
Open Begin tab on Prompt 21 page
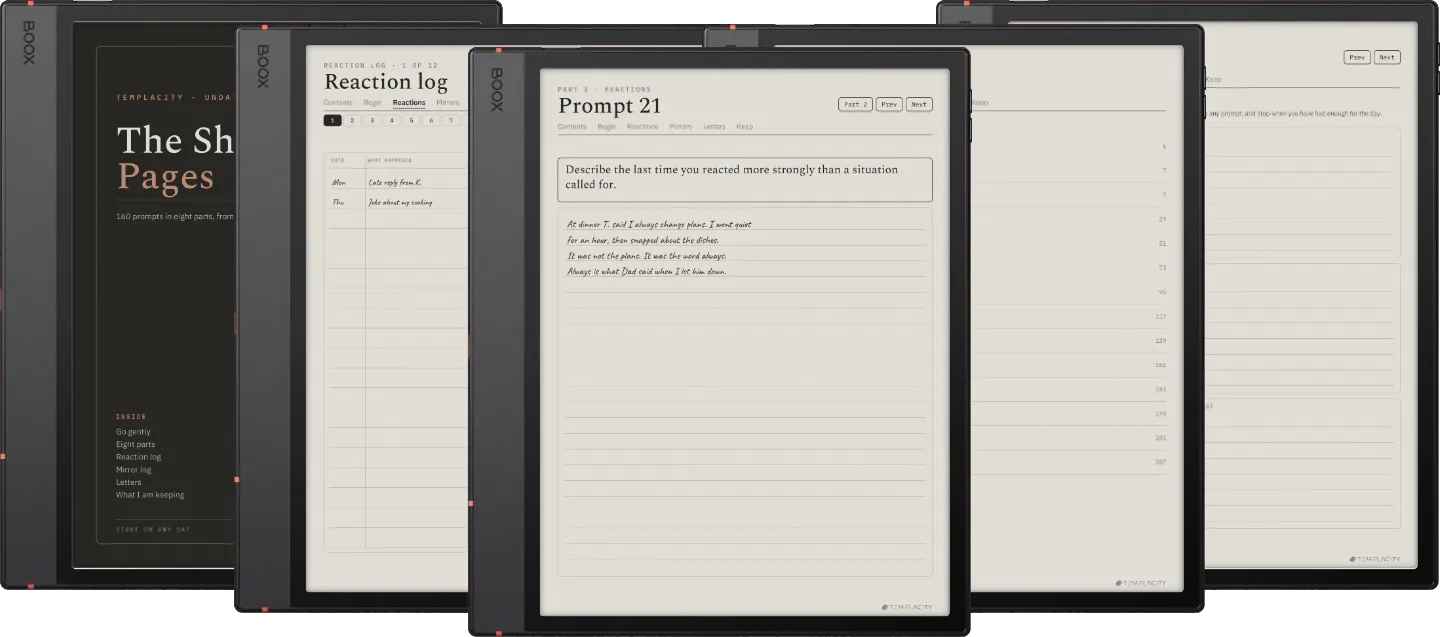606,127
